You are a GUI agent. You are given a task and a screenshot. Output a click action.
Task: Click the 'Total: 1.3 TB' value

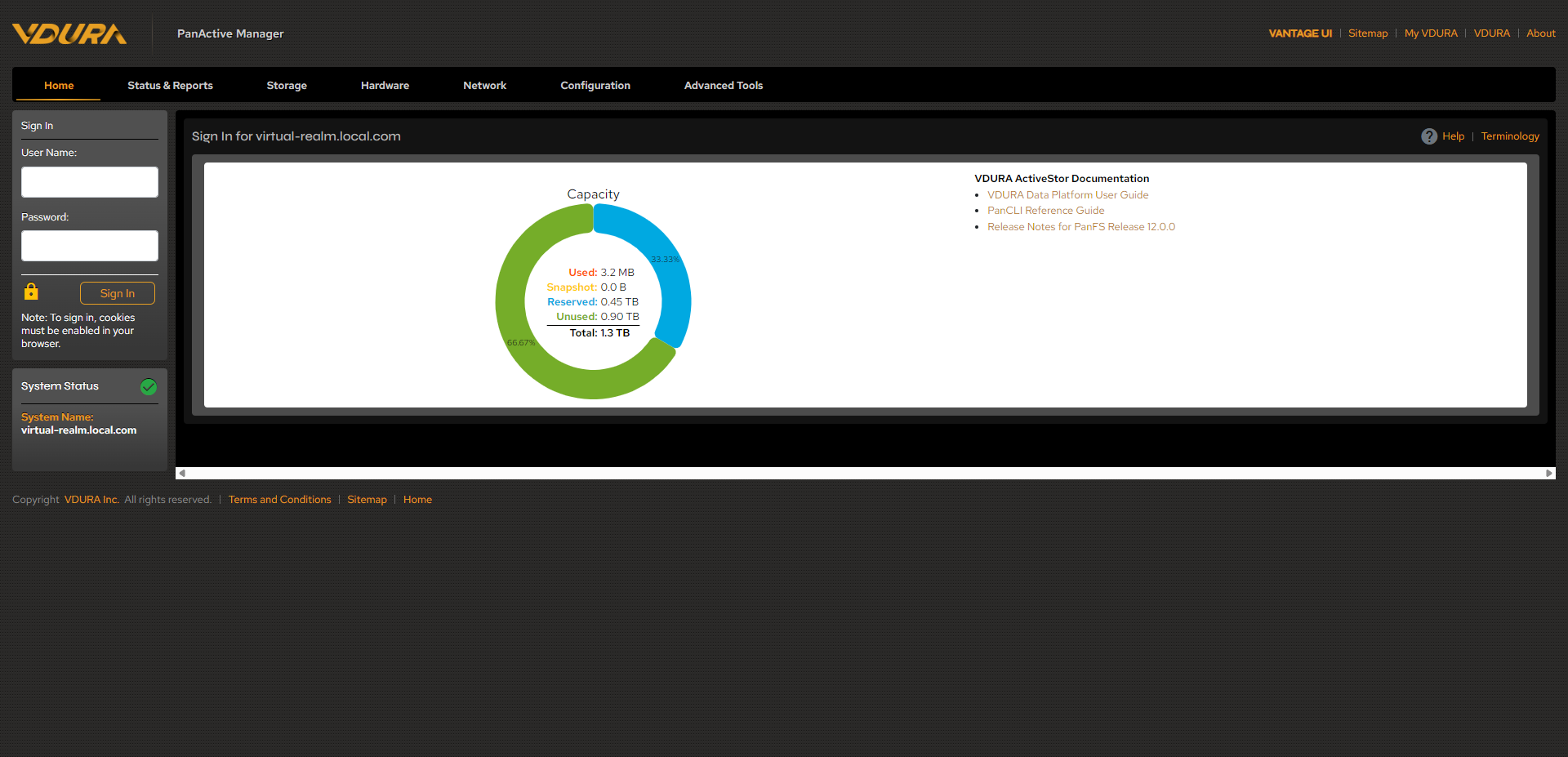tap(599, 333)
